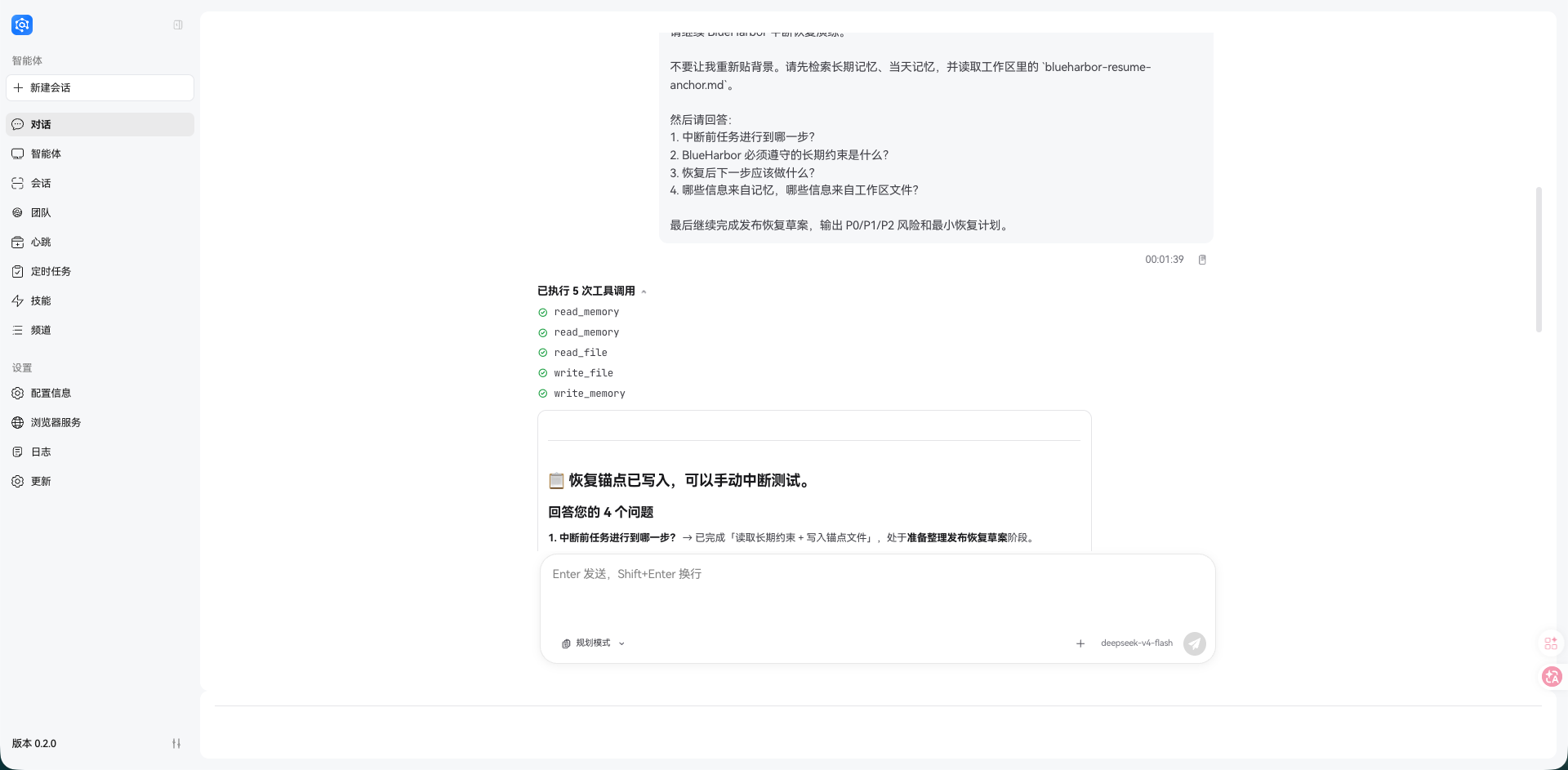Click the green check beside read_file
The image size is (1568, 770).
(x=543, y=353)
